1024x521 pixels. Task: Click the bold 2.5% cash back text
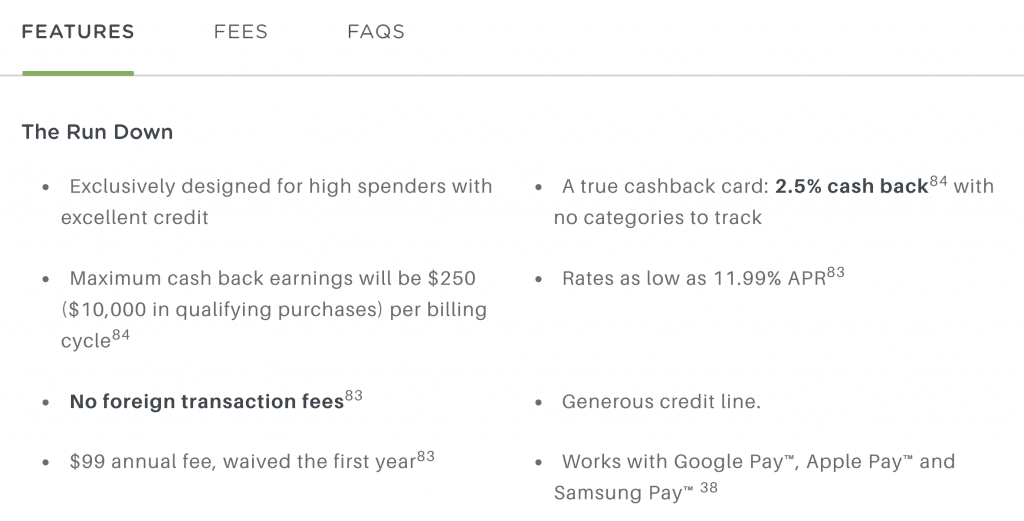(852, 187)
